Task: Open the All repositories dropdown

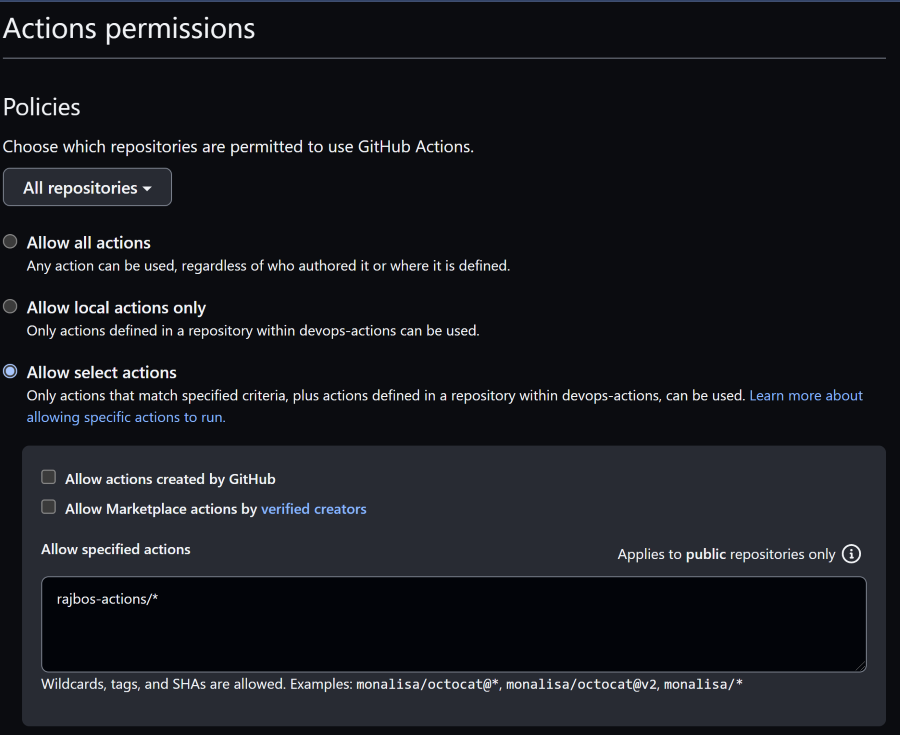Action: (x=87, y=187)
